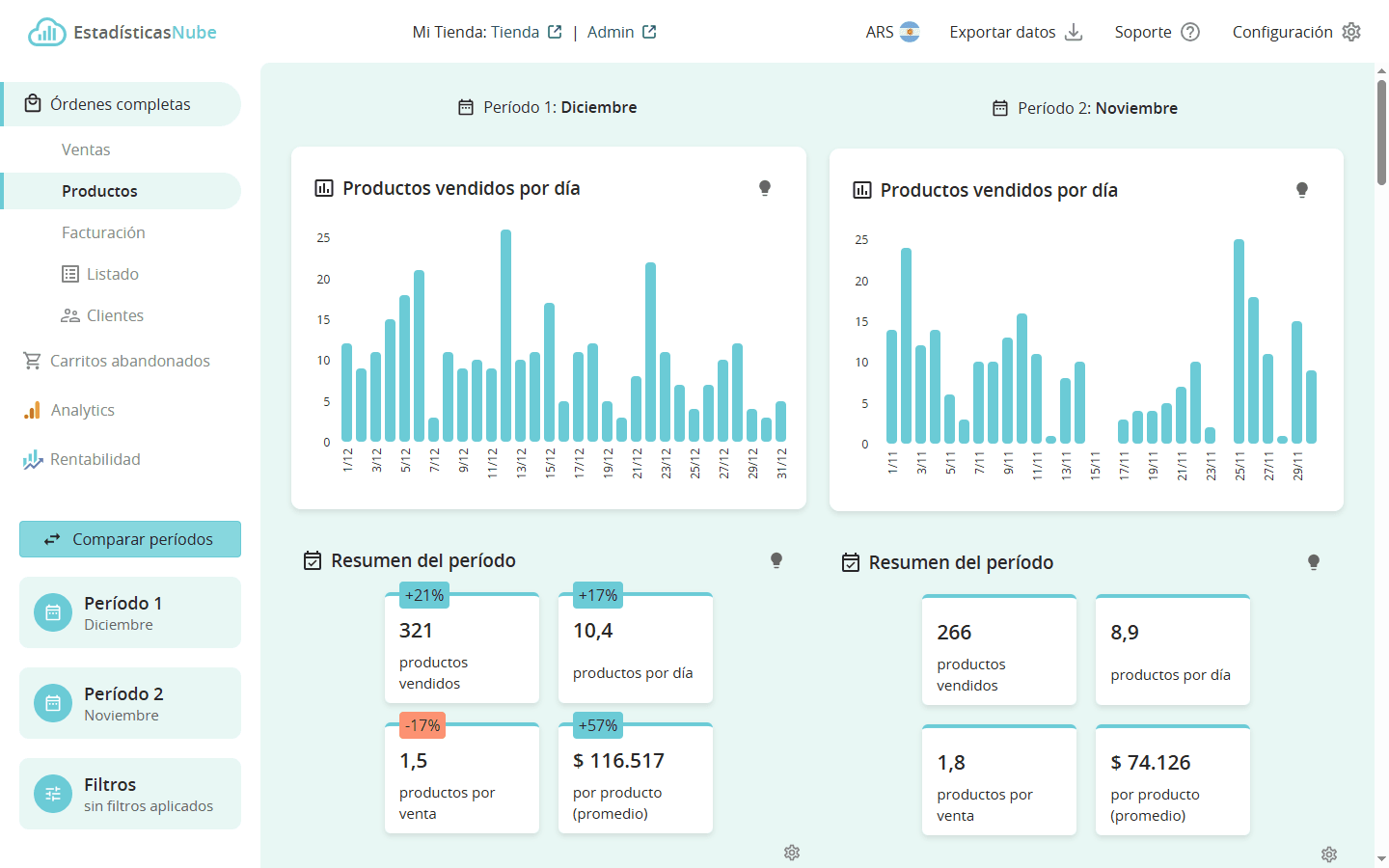Expand the Filtros panel
The height and width of the screenshot is (868, 1389).
[130, 794]
